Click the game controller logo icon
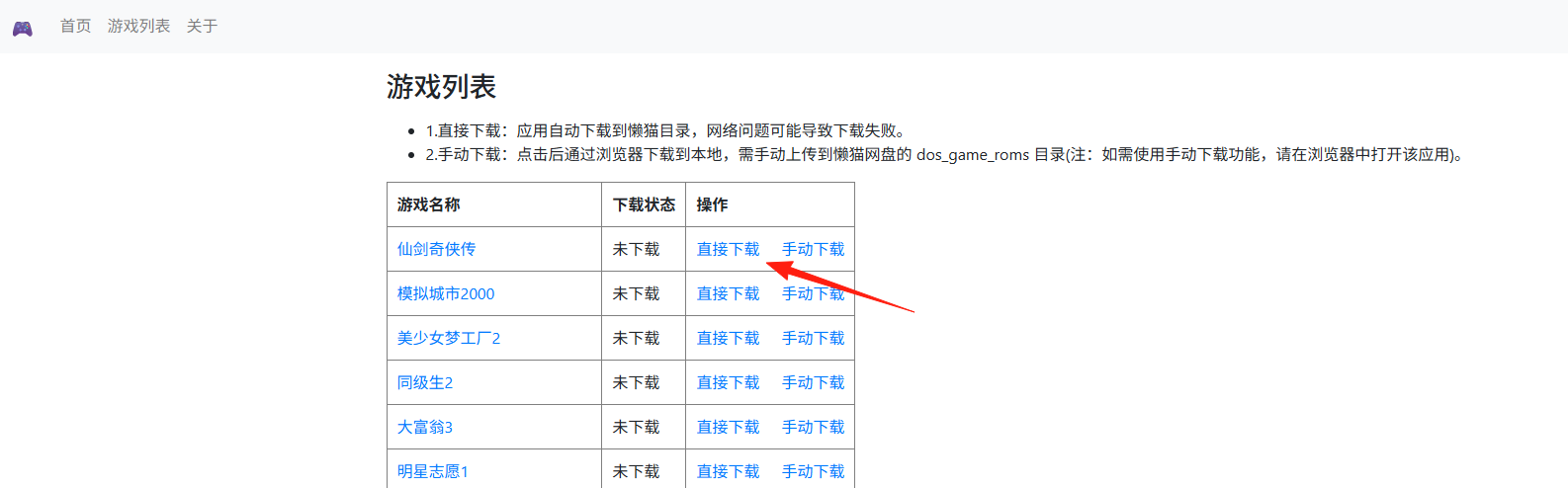 [22, 29]
